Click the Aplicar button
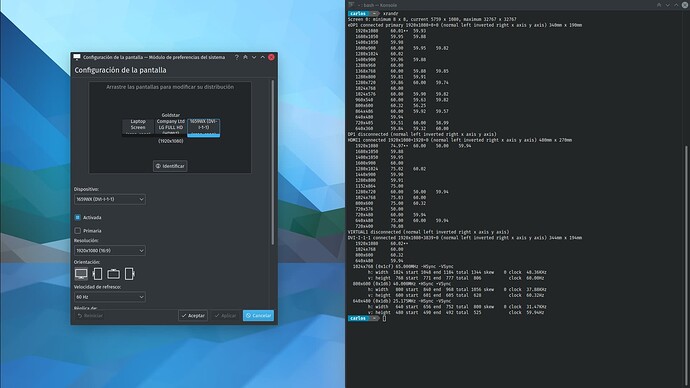This screenshot has width=690, height=388. [x=225, y=315]
